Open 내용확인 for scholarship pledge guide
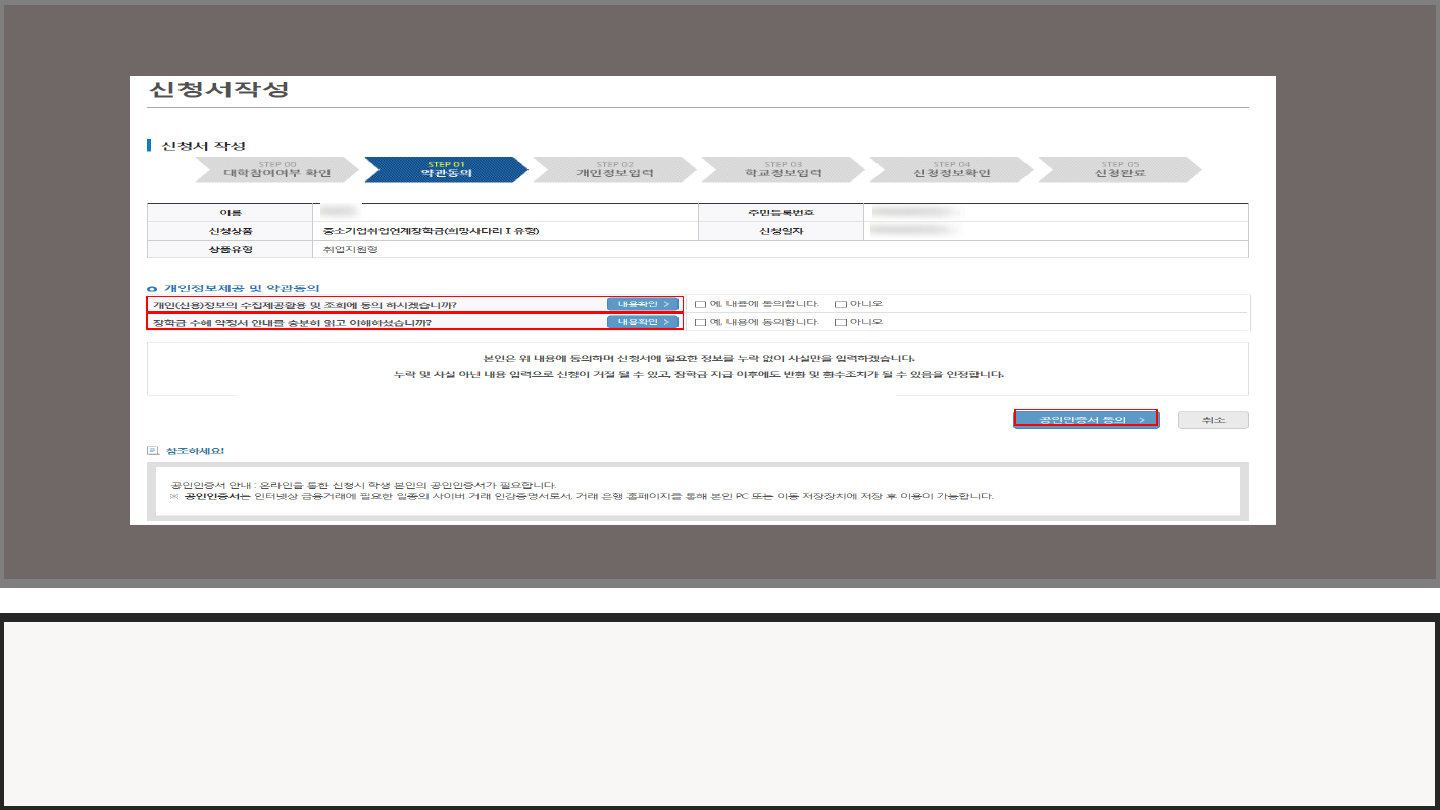The image size is (1440, 810). click(643, 322)
